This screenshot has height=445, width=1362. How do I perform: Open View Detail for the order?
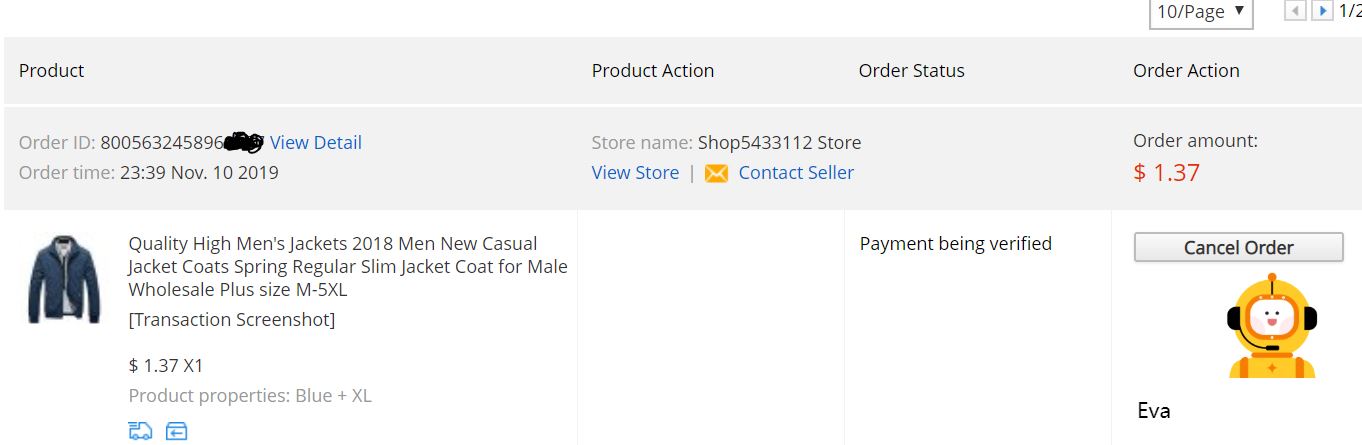(316, 142)
